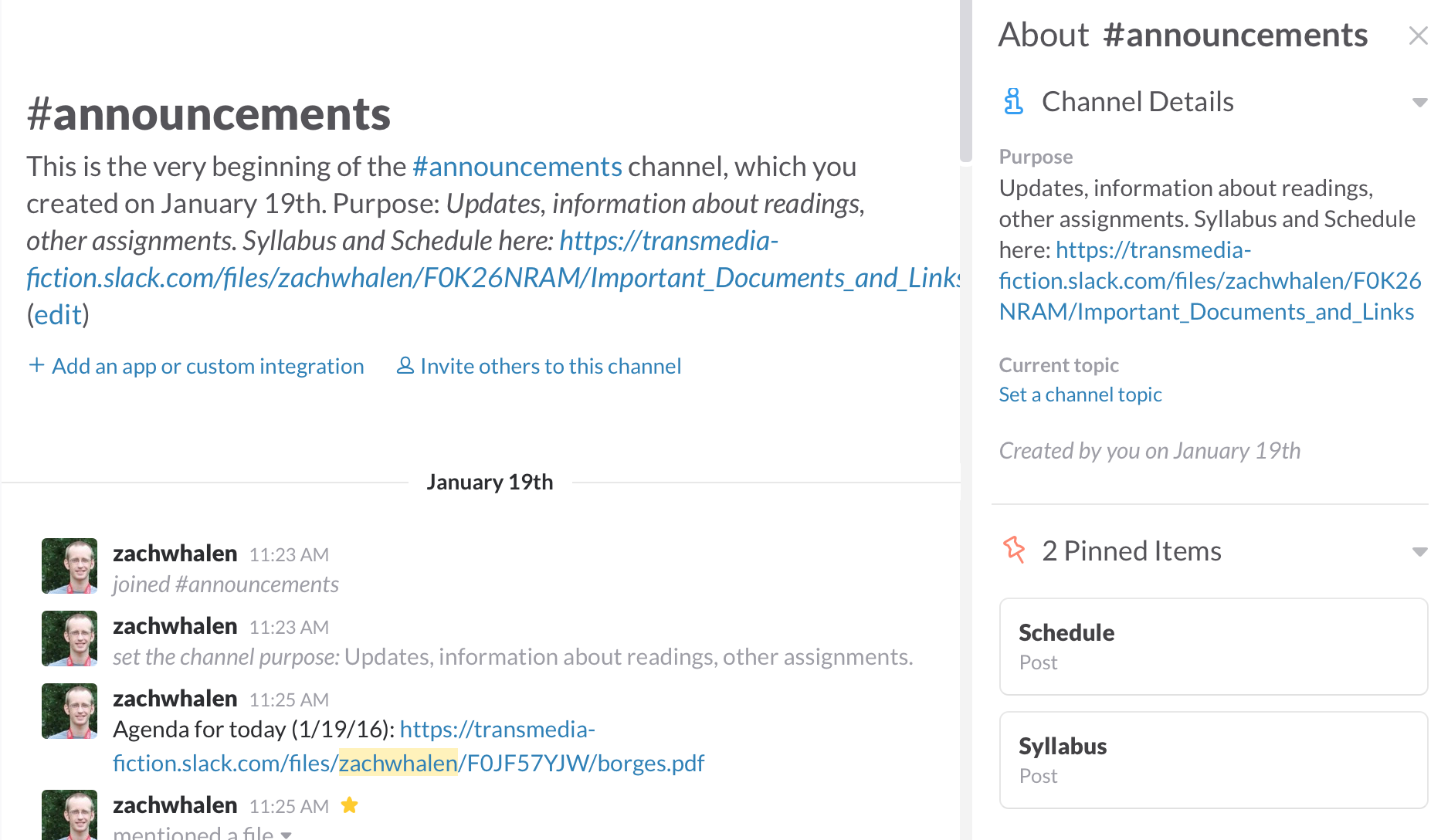Toggle the yellow star on the 11:25 message
This screenshot has width=1441, height=840.
[x=350, y=805]
